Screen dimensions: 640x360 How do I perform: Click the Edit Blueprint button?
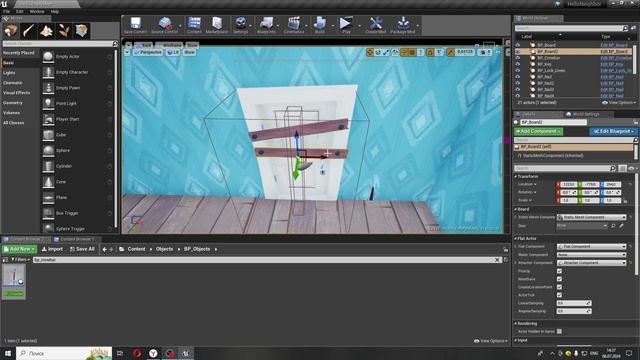pyautogui.click(x=613, y=131)
